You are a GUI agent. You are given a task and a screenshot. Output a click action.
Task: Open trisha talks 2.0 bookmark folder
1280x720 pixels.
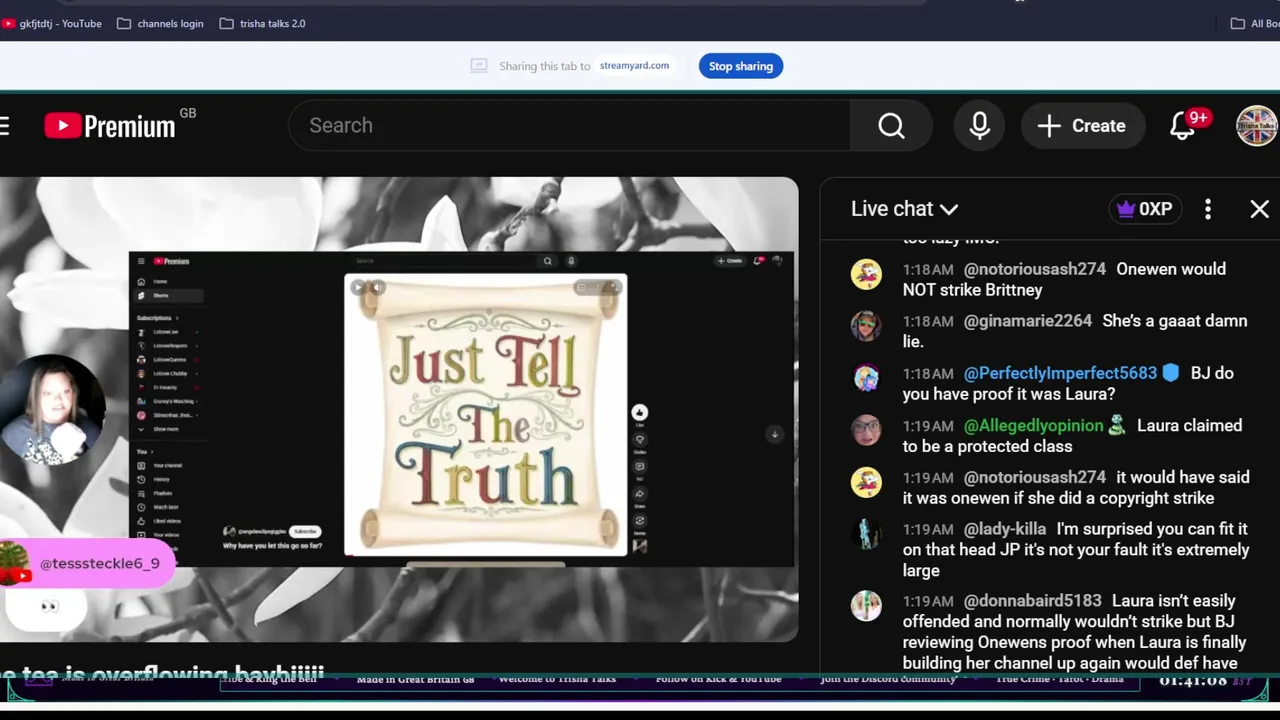(x=262, y=23)
